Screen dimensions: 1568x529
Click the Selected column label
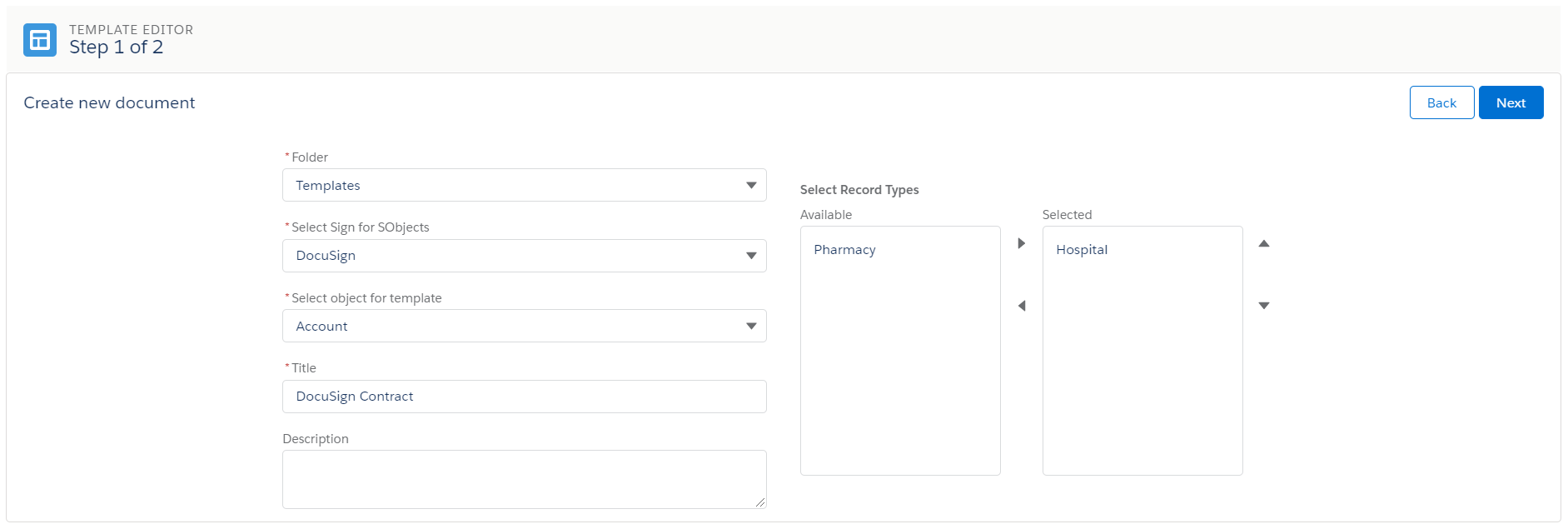(1067, 215)
